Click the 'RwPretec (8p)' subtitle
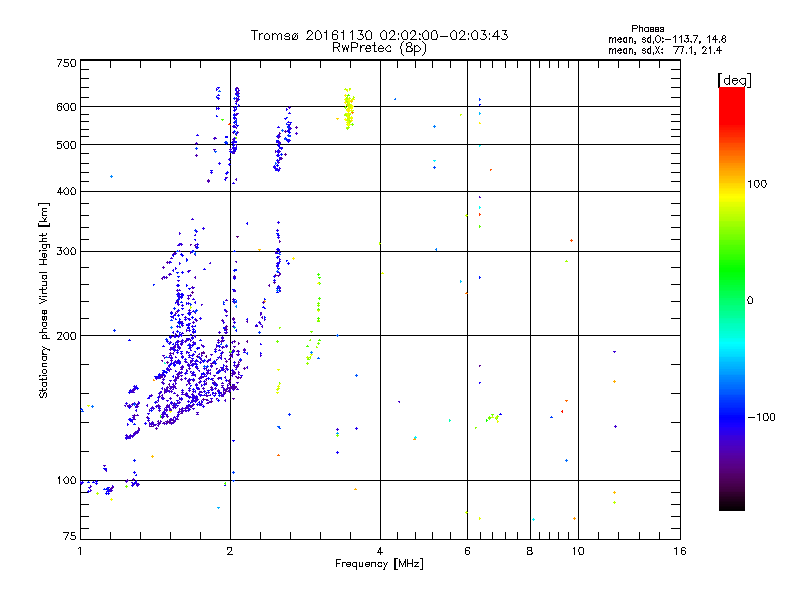 [x=379, y=48]
